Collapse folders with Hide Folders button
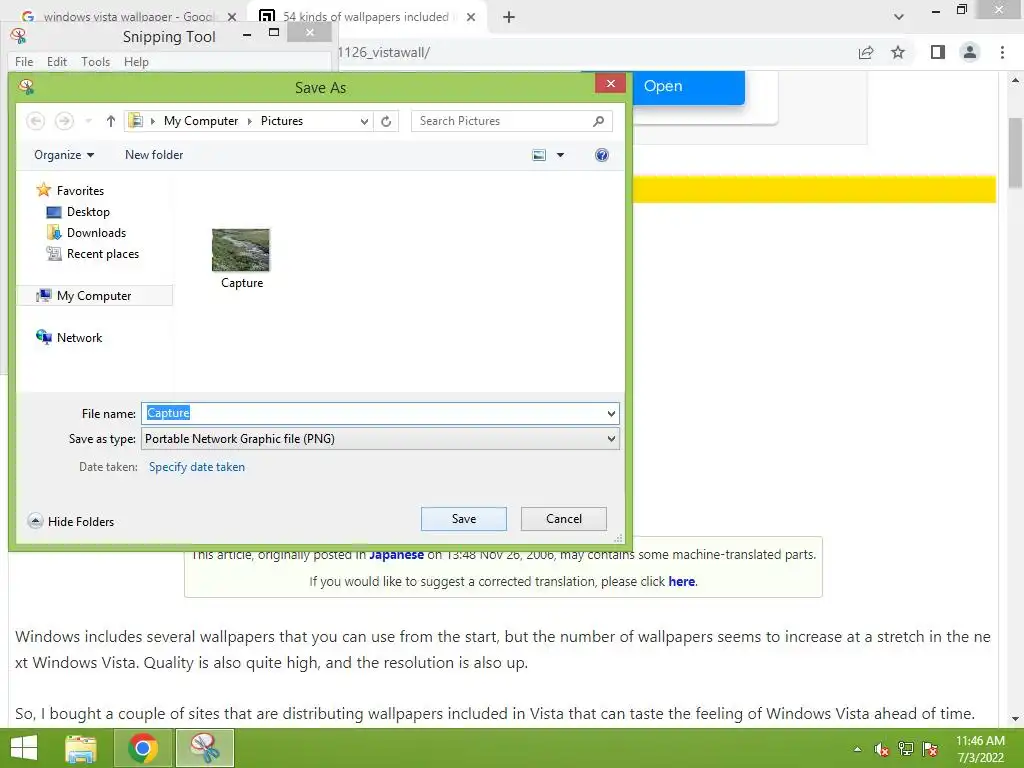 click(71, 521)
